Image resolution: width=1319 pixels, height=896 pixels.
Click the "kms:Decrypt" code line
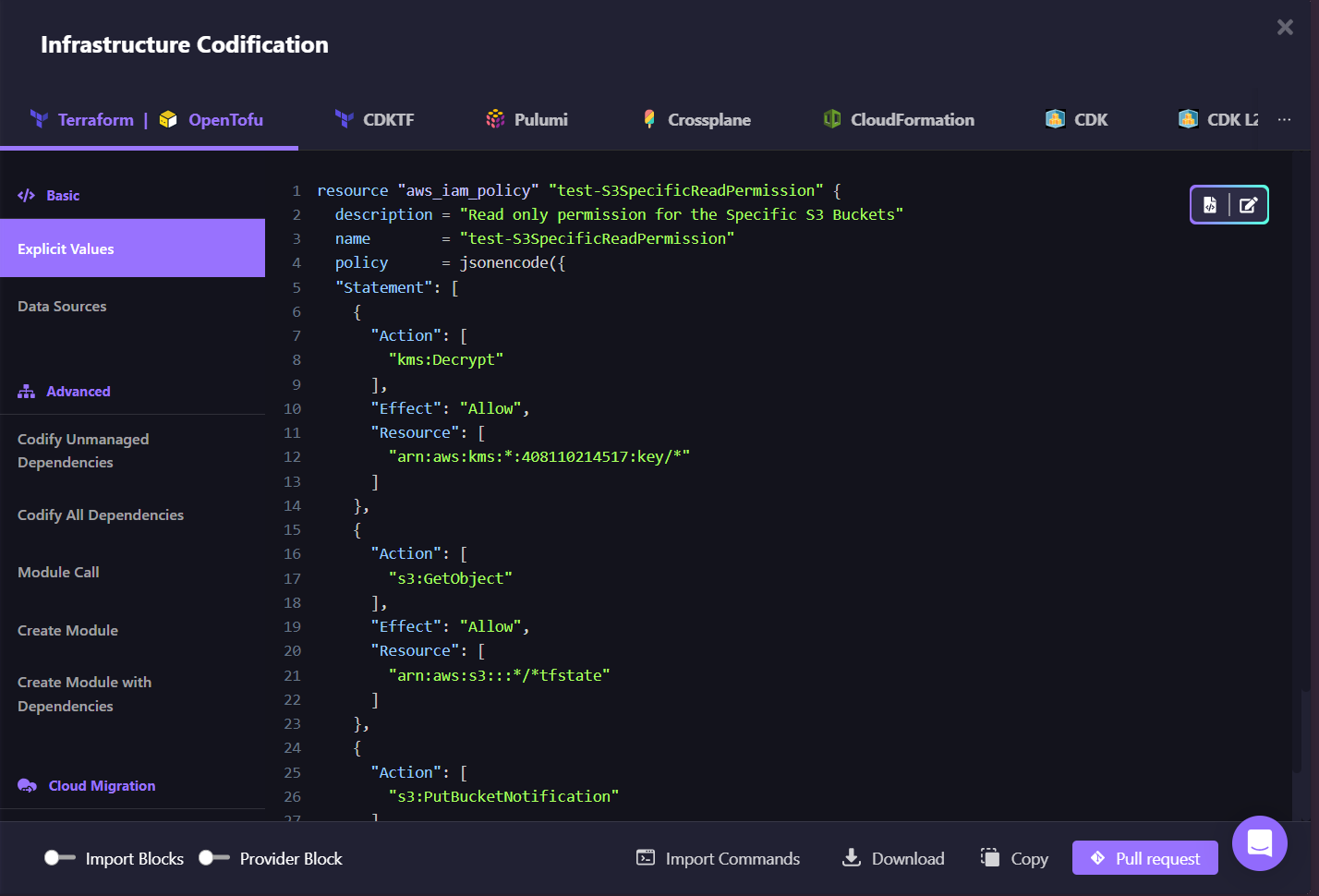[x=445, y=359]
